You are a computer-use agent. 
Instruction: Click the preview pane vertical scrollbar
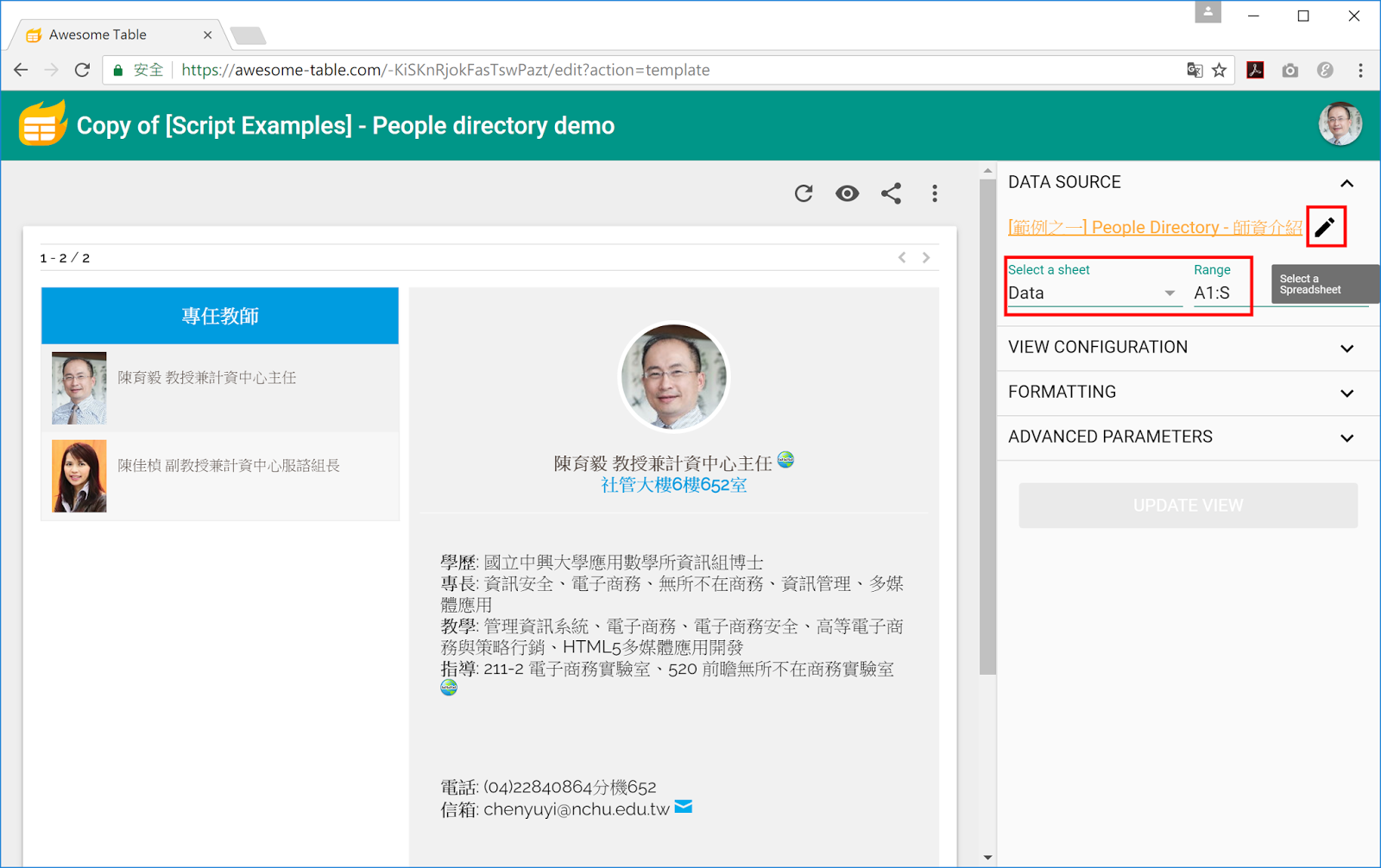(987, 427)
